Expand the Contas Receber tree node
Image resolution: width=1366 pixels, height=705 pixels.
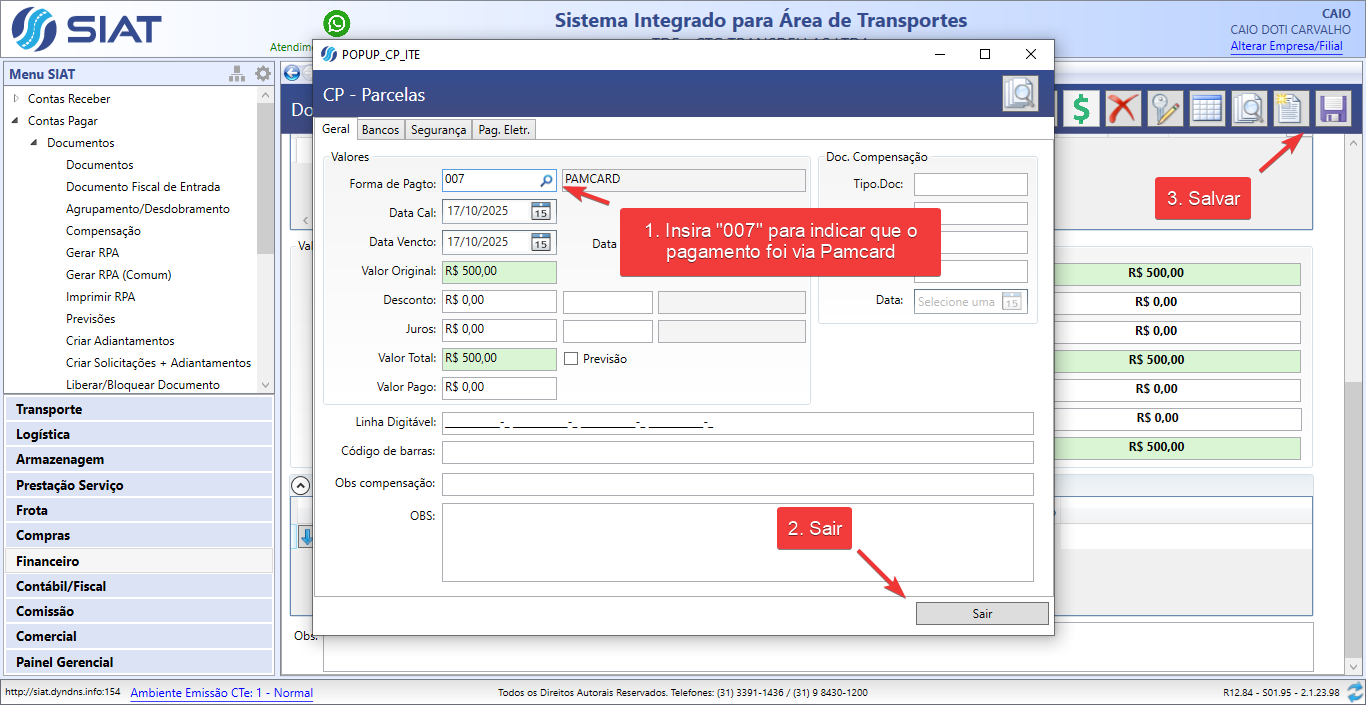[16, 99]
